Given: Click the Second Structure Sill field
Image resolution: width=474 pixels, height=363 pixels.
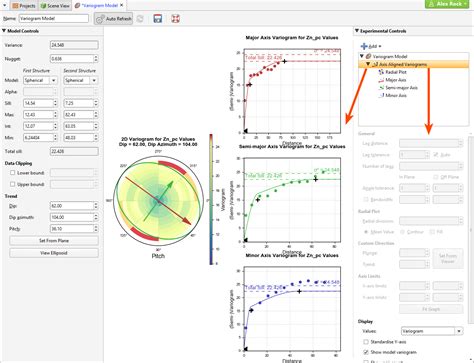Looking at the screenshot, I should 79,103.
